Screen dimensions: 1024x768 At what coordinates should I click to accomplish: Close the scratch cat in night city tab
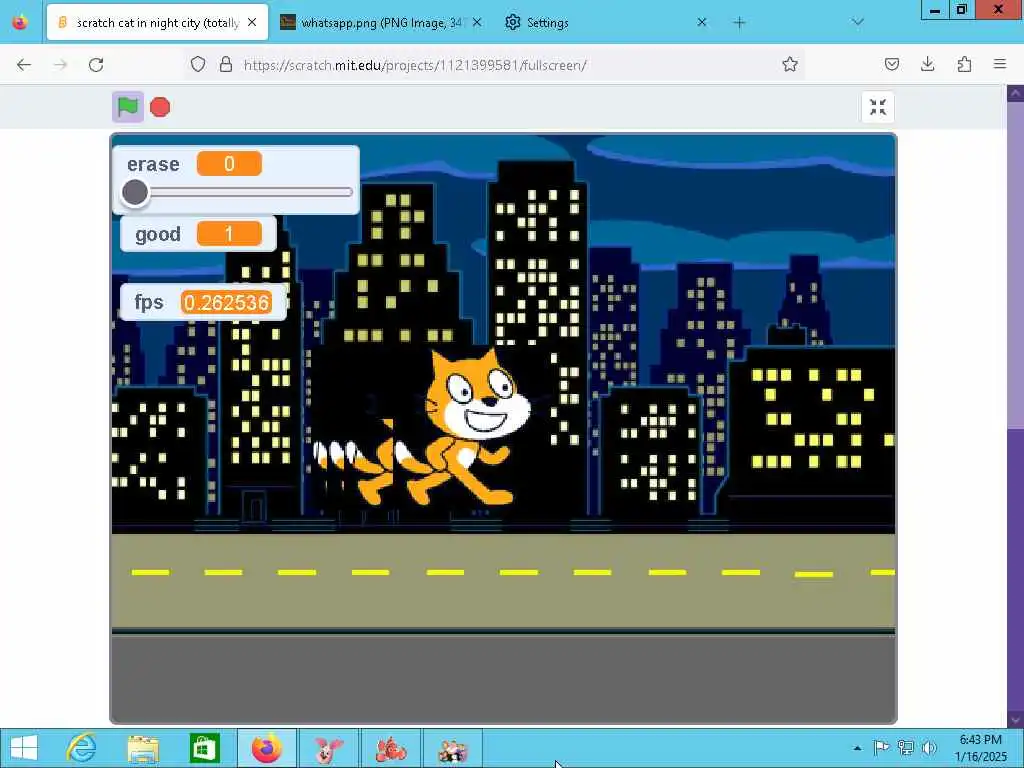point(252,23)
